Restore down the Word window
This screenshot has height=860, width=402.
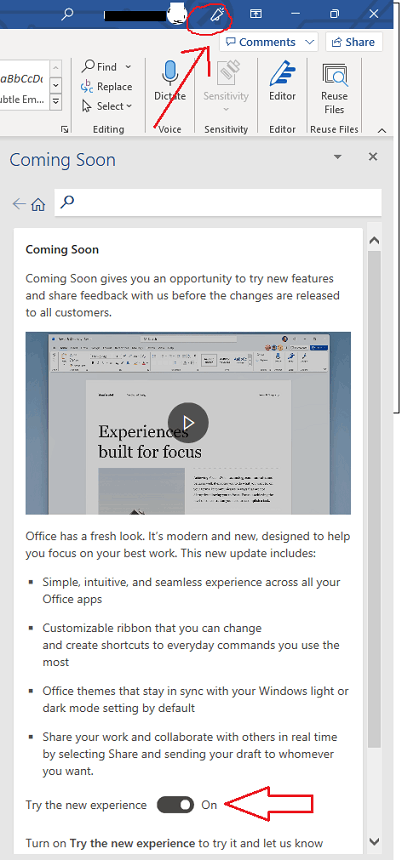334,14
